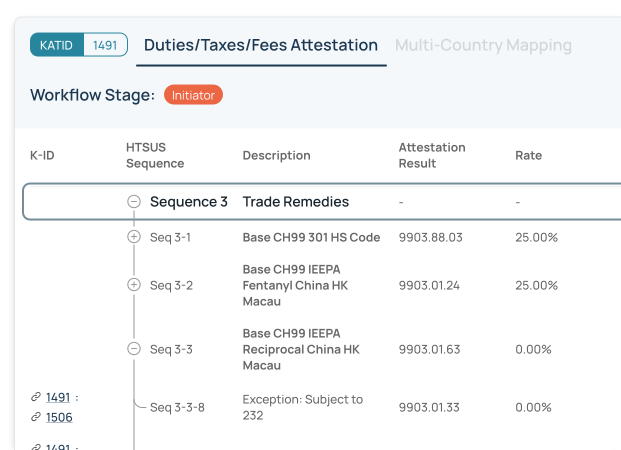Click the link icon next to 1506
Viewport: 621px width, 450px height.
tap(36, 417)
